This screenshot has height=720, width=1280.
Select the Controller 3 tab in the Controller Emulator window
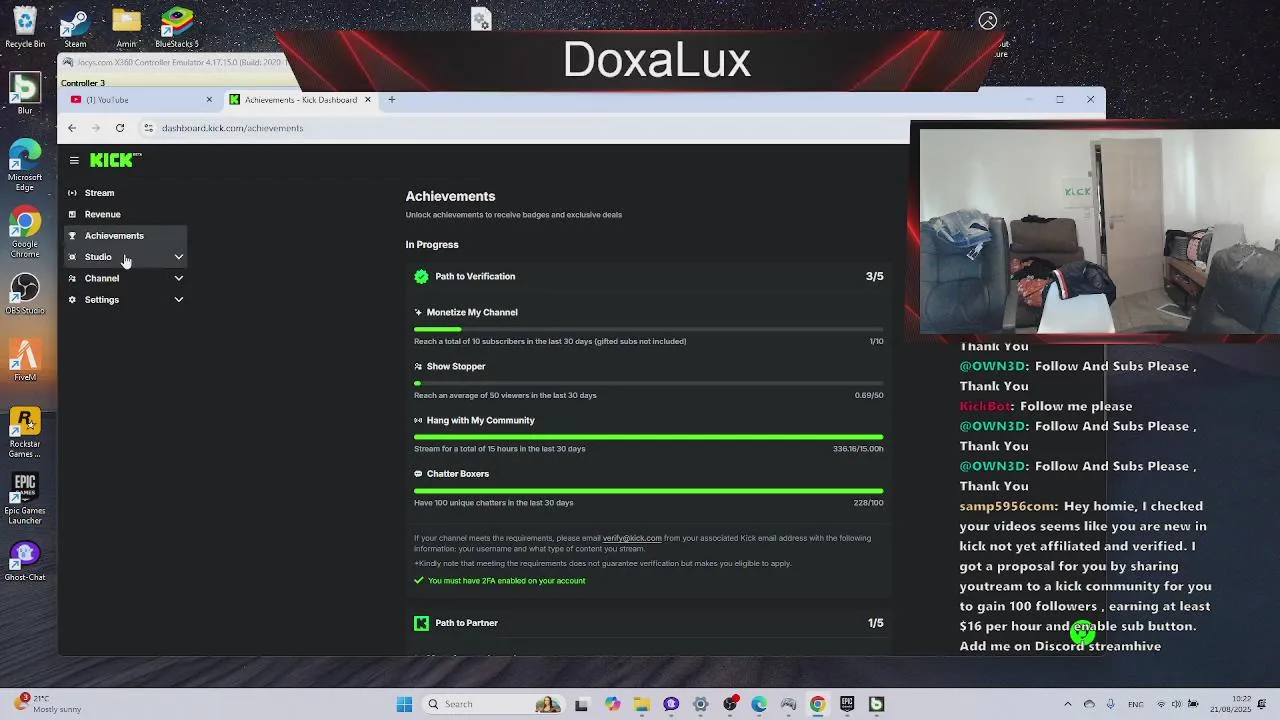click(x=83, y=83)
